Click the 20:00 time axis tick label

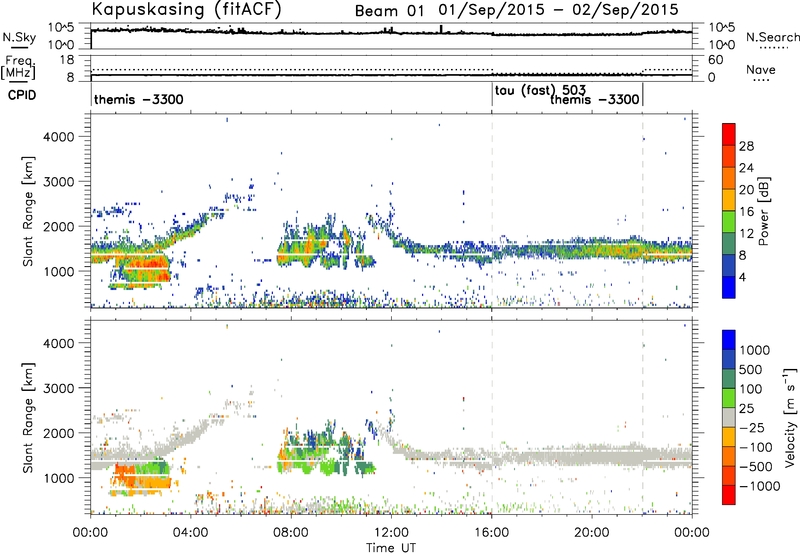tap(591, 533)
